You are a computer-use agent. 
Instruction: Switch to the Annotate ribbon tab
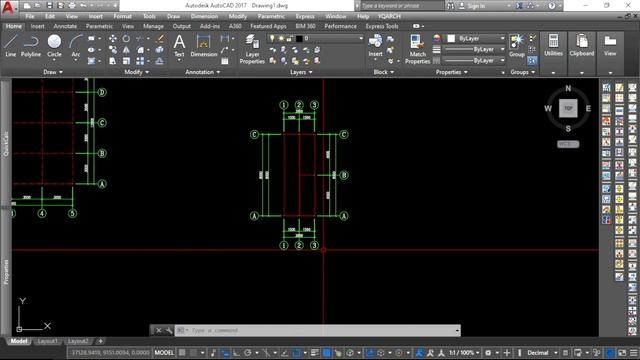point(65,26)
